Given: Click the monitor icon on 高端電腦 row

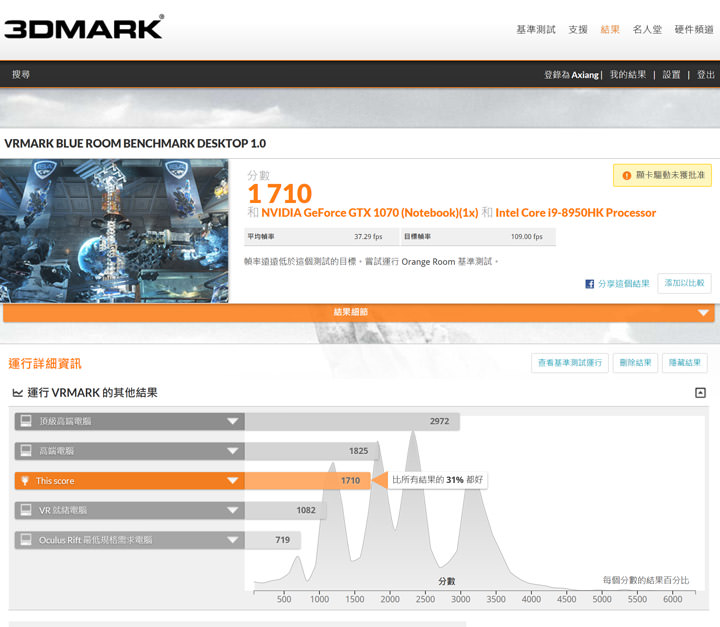Looking at the screenshot, I should [26, 451].
